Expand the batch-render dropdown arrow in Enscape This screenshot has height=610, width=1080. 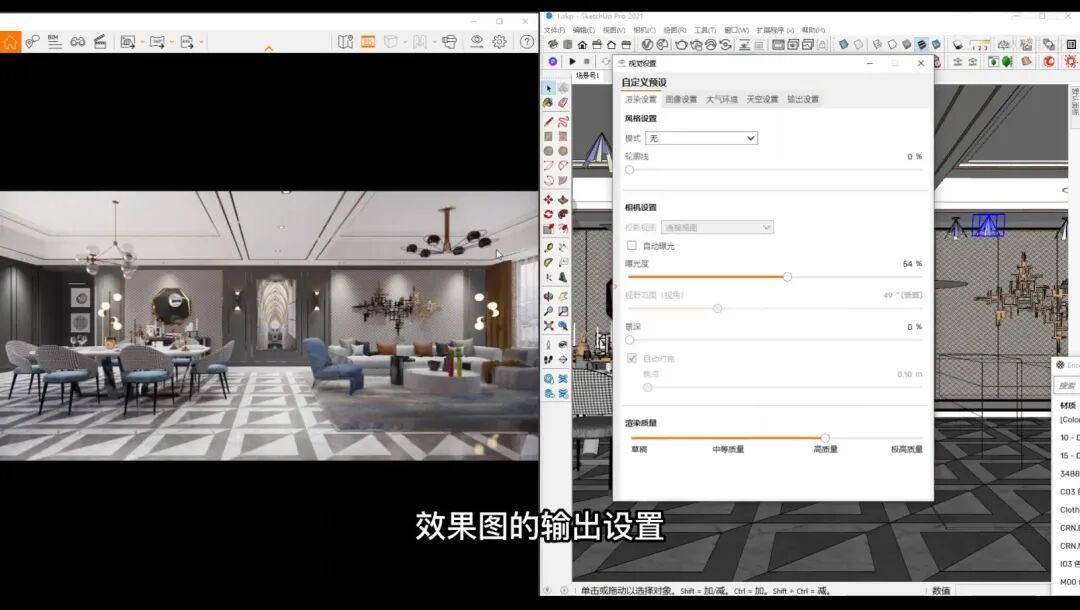point(172,42)
